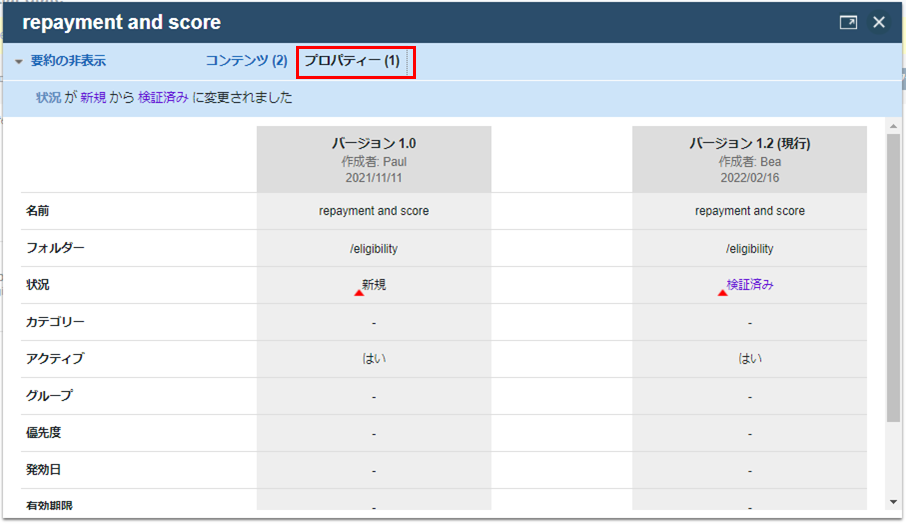Click the 有効期限 row label
The height and width of the screenshot is (525, 906).
tap(49, 505)
